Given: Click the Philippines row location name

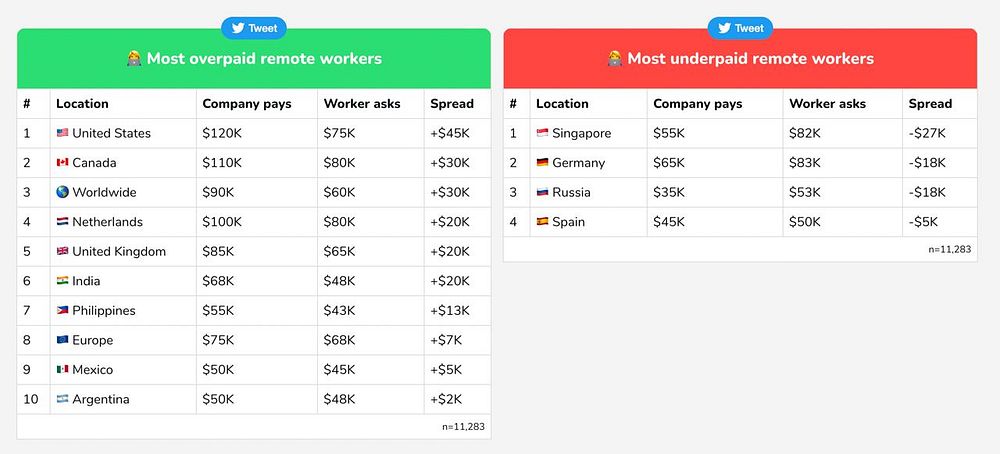Looking at the screenshot, I should tap(104, 311).
